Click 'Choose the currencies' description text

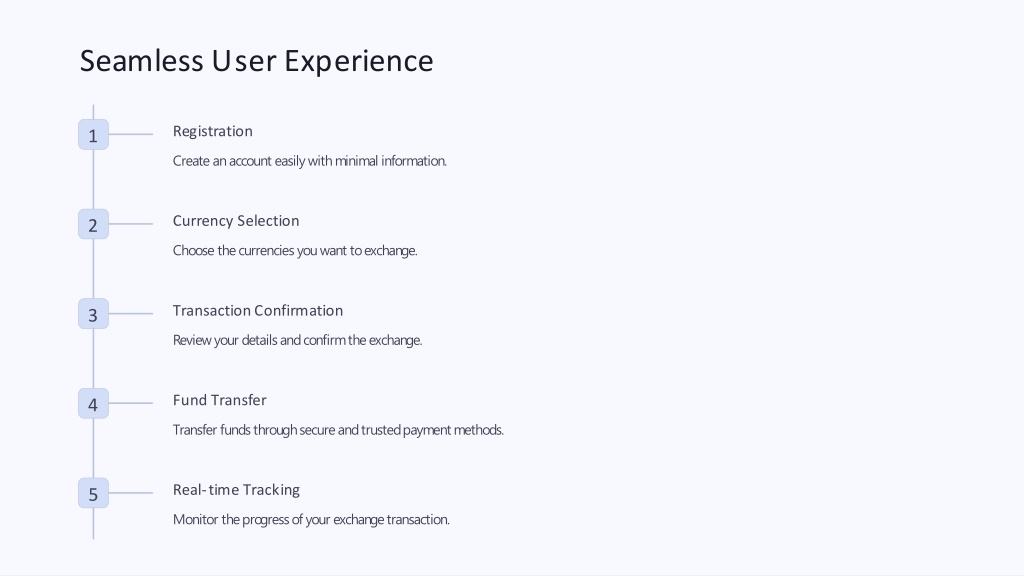(295, 251)
